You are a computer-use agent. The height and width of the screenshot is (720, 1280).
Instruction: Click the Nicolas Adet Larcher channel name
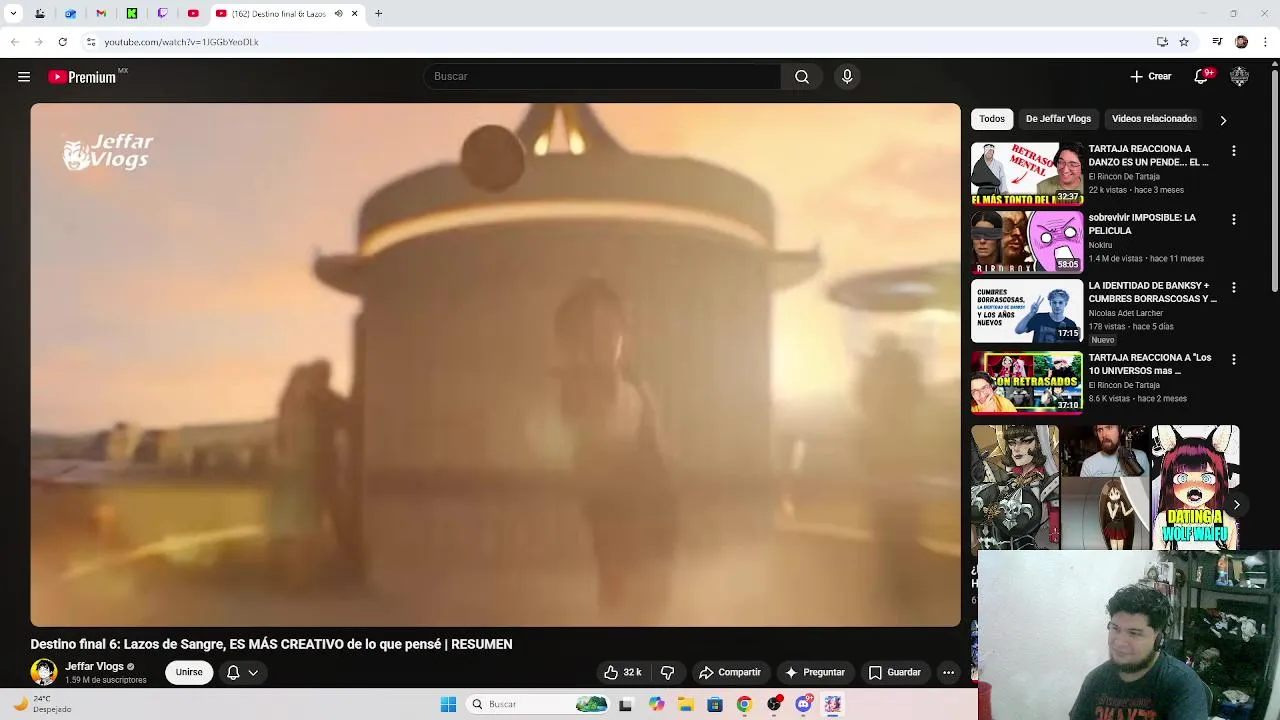[1126, 313]
